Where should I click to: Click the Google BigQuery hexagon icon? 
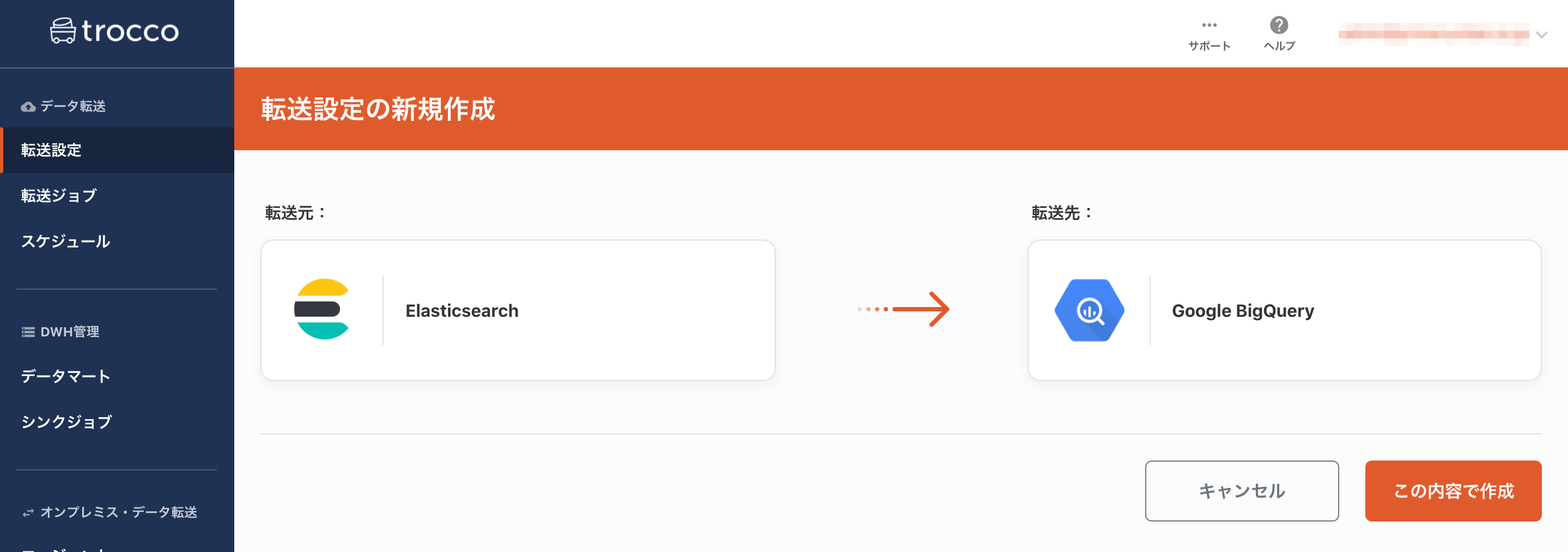(x=1089, y=310)
